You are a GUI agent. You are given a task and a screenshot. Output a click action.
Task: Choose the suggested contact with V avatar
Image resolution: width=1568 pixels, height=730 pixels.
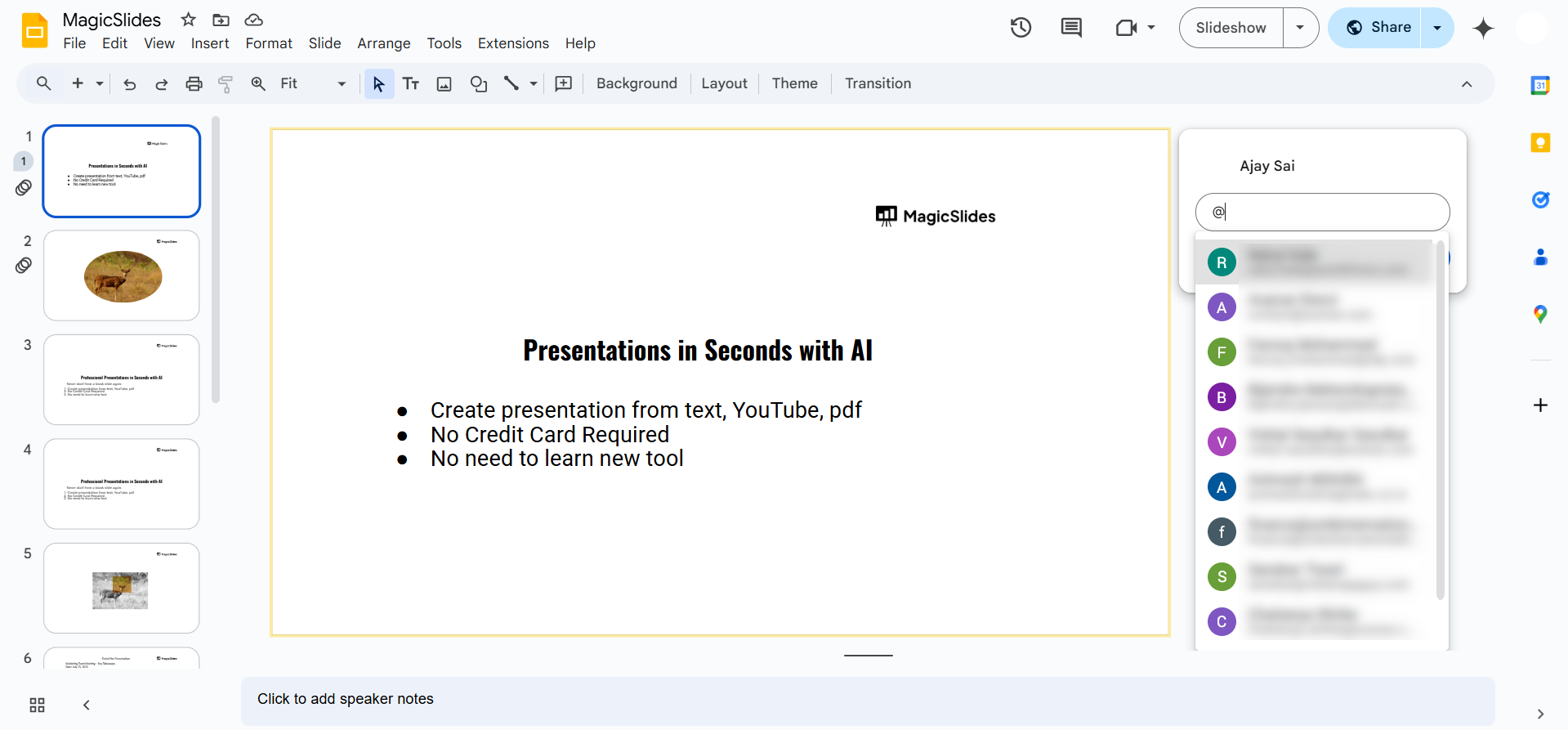[x=1315, y=442]
